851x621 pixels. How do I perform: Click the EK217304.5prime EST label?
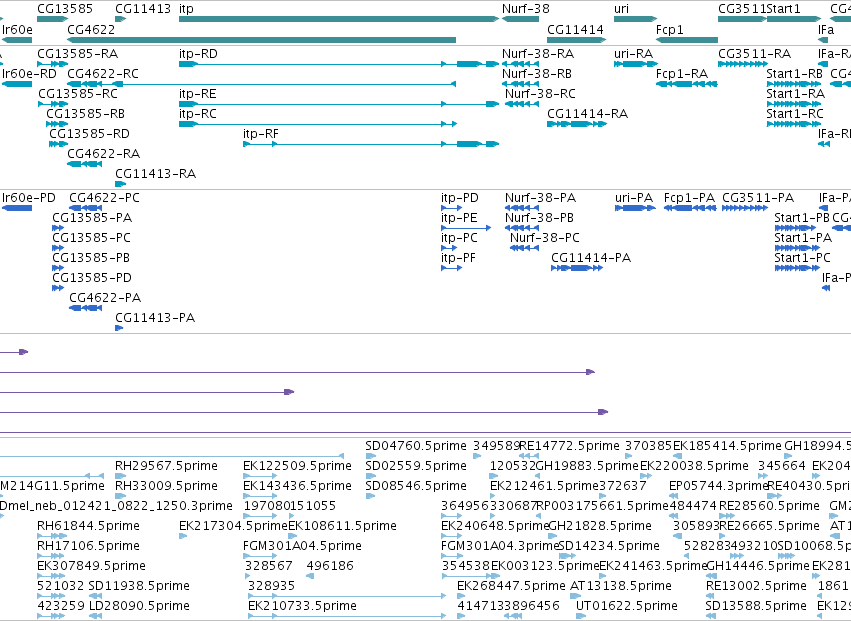(x=233, y=526)
